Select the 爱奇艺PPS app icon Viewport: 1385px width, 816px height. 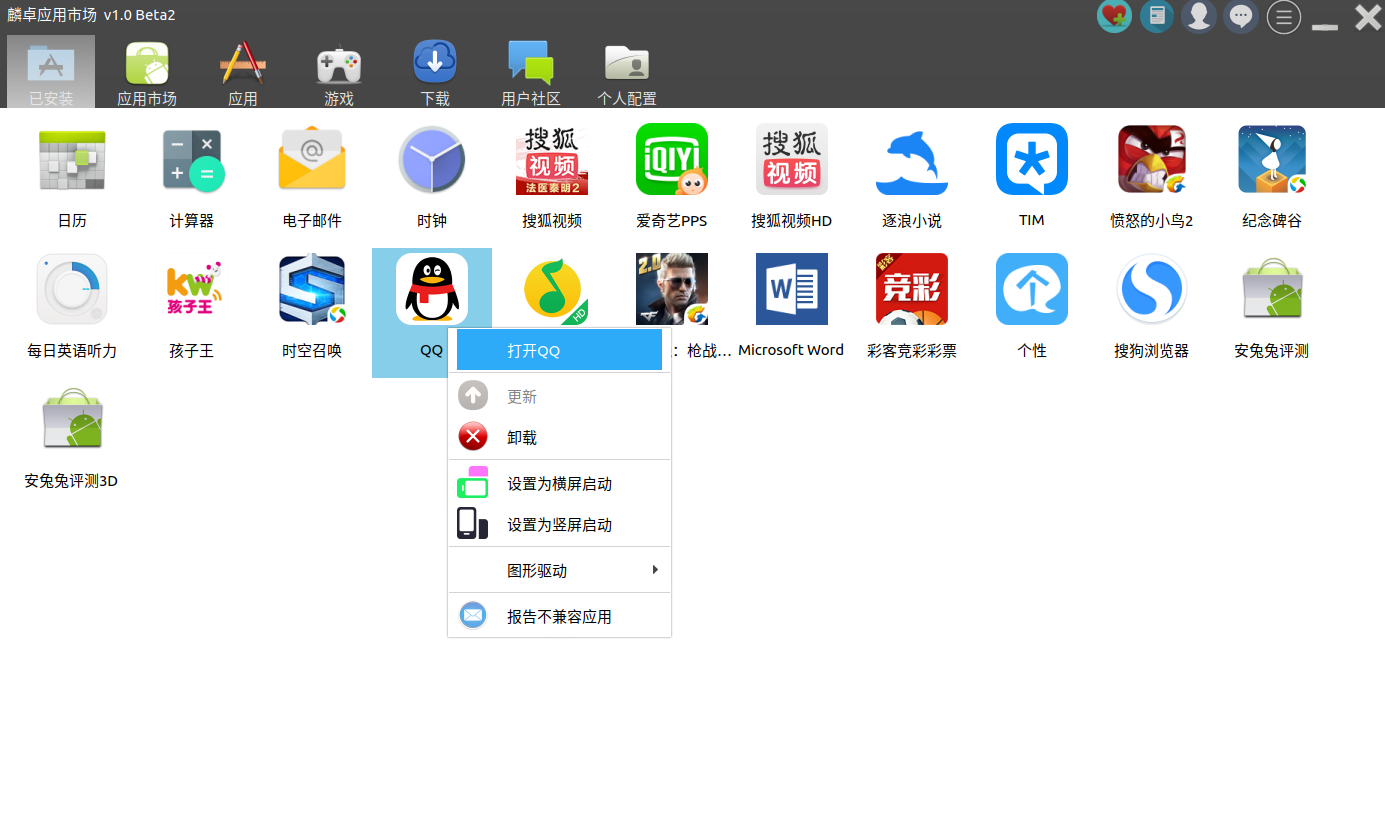pos(672,160)
